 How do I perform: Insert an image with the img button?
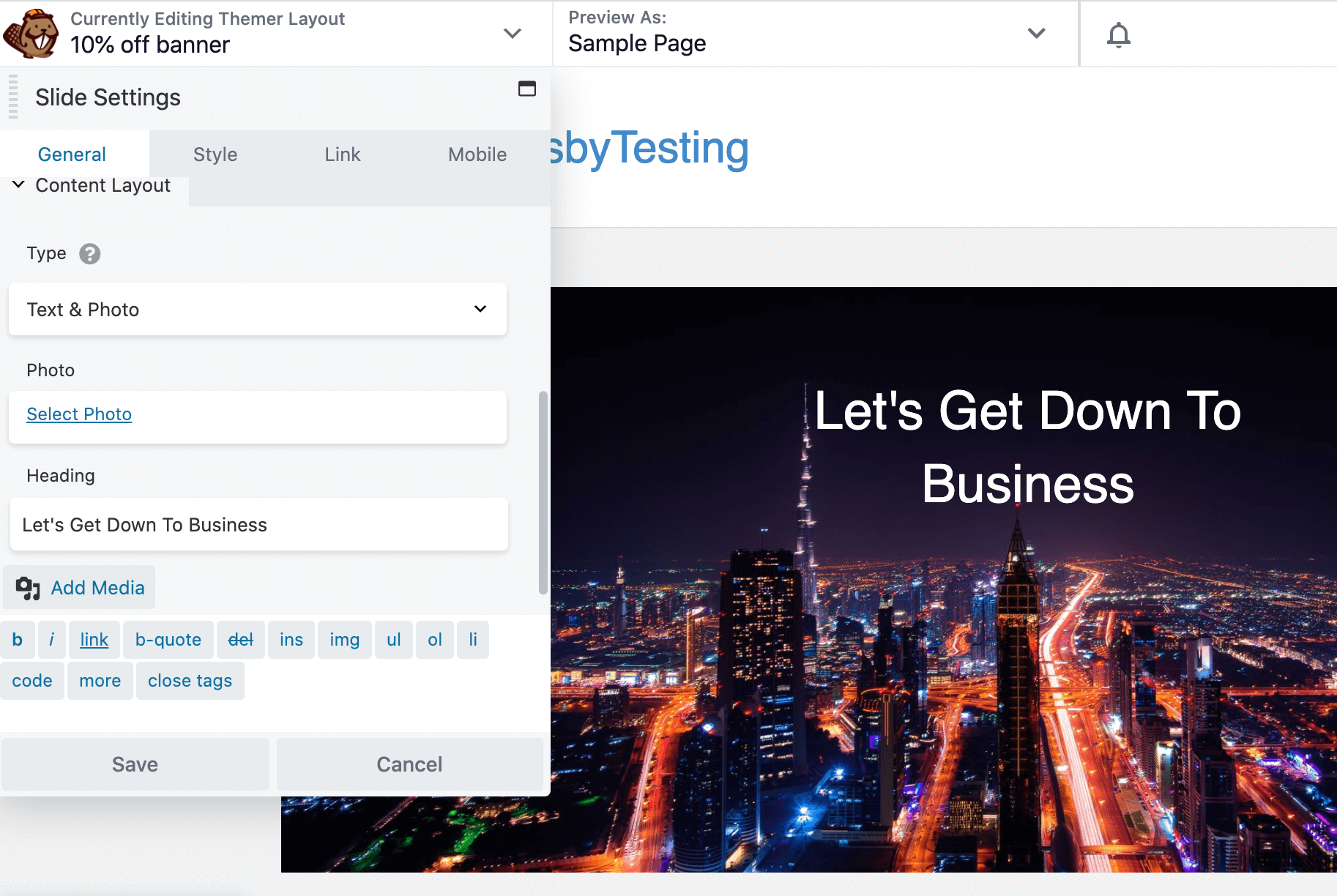(x=344, y=639)
